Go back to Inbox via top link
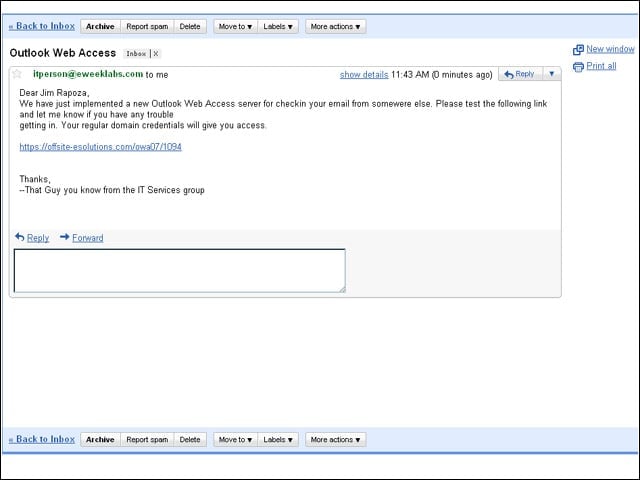640x480 pixels. click(42, 26)
